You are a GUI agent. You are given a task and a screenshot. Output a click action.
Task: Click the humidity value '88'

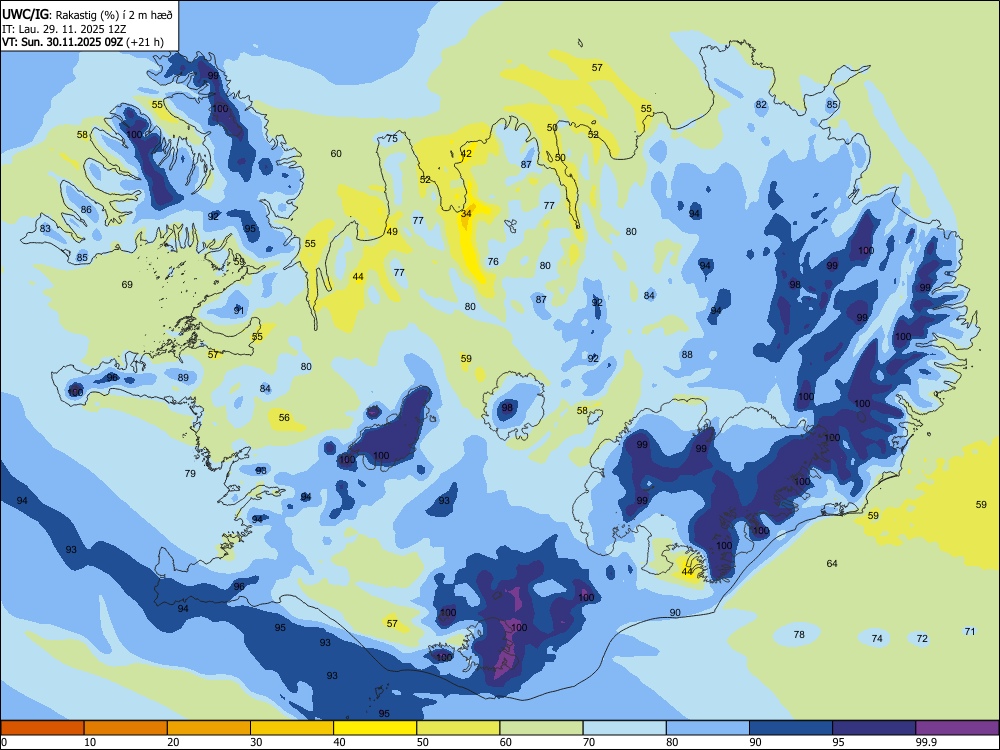(x=687, y=355)
